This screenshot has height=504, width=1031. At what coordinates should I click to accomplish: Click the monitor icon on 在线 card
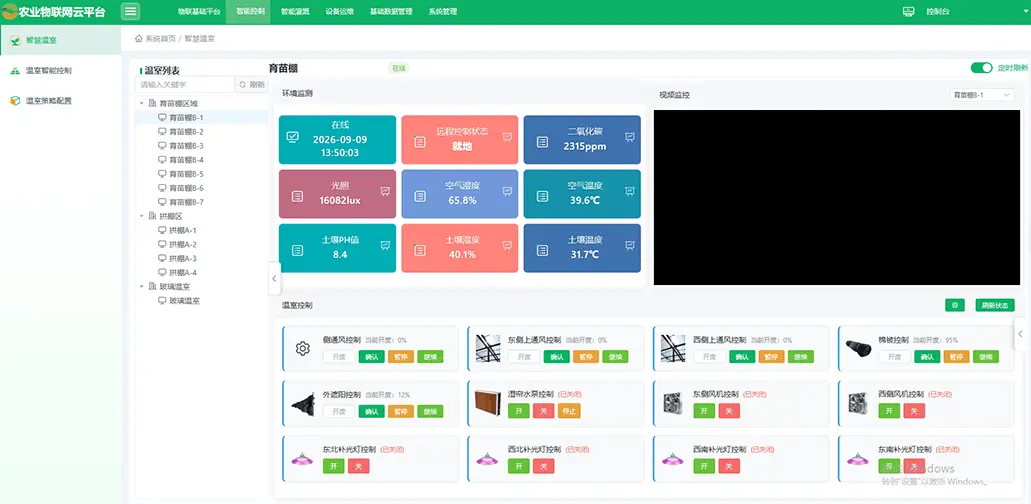293,137
